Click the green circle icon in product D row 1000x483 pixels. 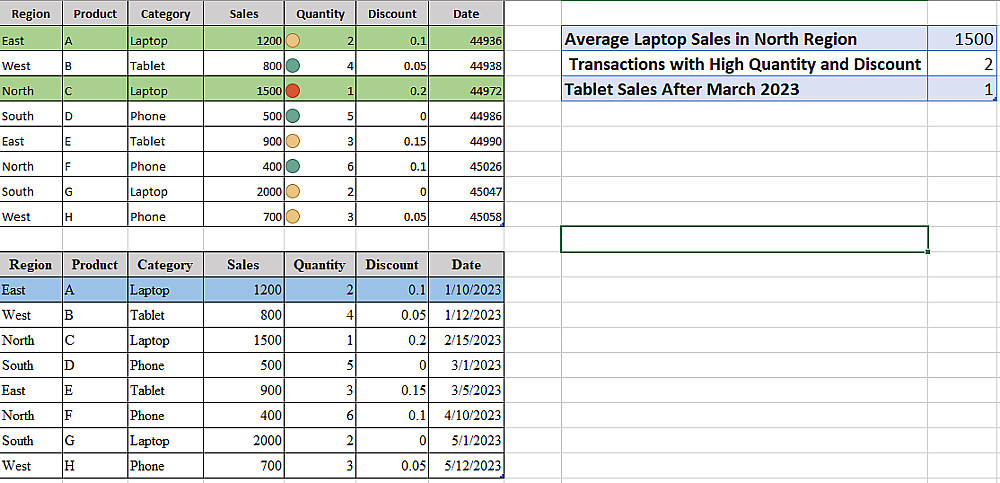click(293, 116)
